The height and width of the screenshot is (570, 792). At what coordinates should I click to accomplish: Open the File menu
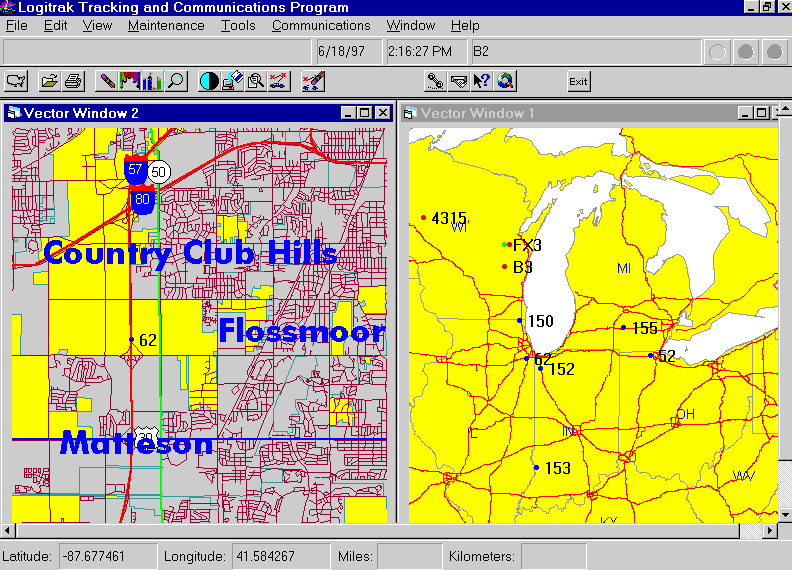pyautogui.click(x=17, y=25)
